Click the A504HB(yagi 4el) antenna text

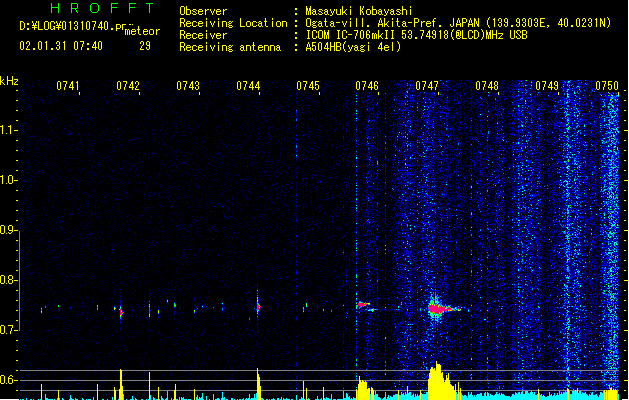(353, 47)
